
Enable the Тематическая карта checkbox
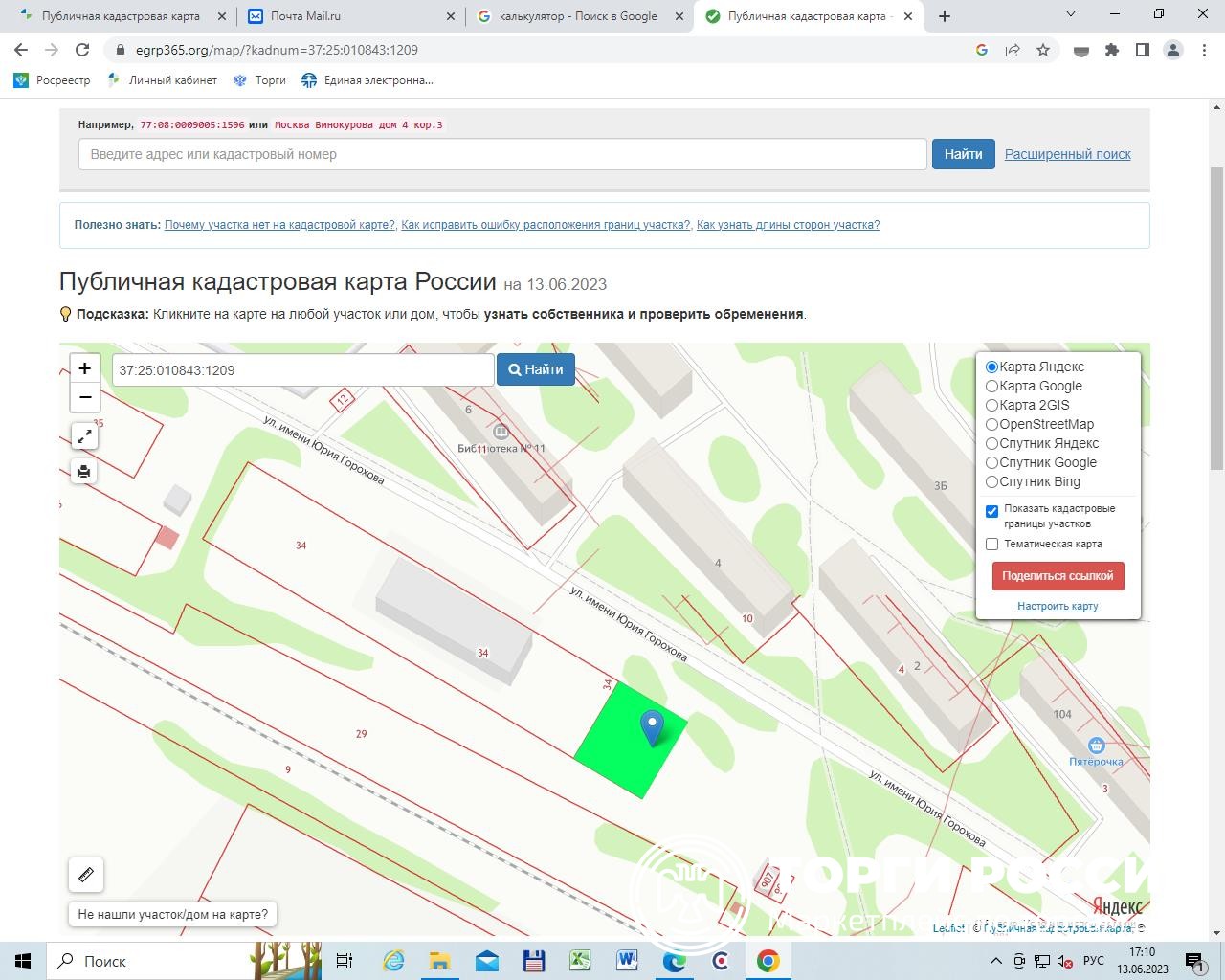992,544
